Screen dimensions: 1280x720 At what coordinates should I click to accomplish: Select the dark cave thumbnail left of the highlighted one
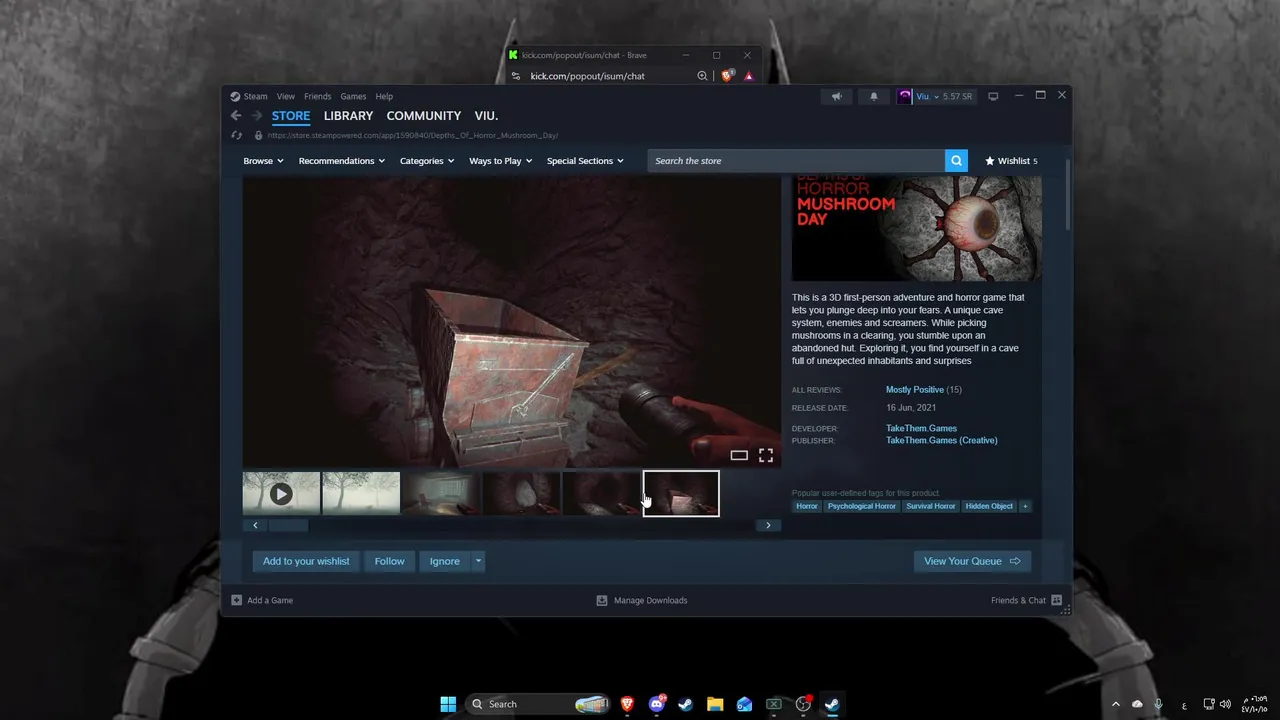[x=601, y=494]
